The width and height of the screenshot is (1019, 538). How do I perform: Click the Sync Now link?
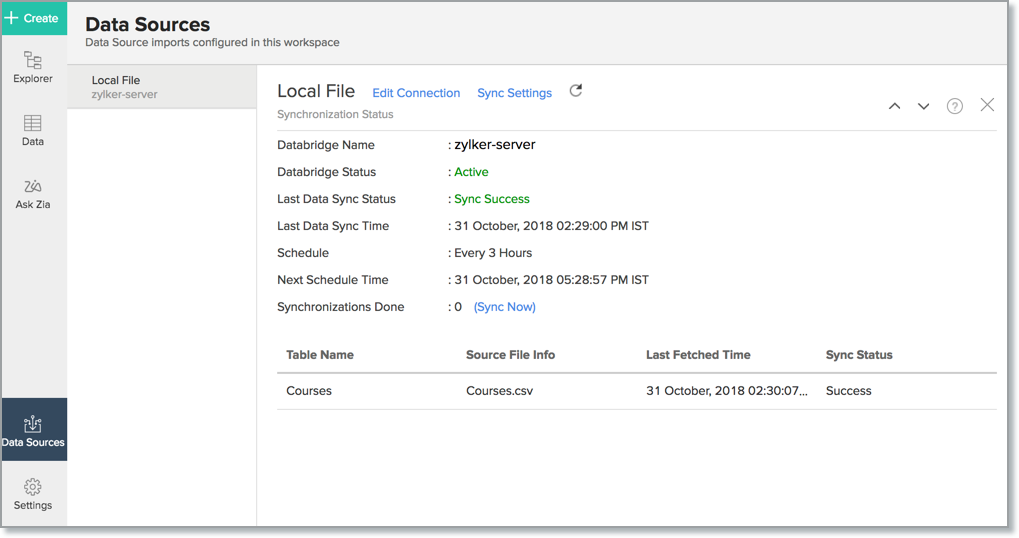click(x=505, y=307)
